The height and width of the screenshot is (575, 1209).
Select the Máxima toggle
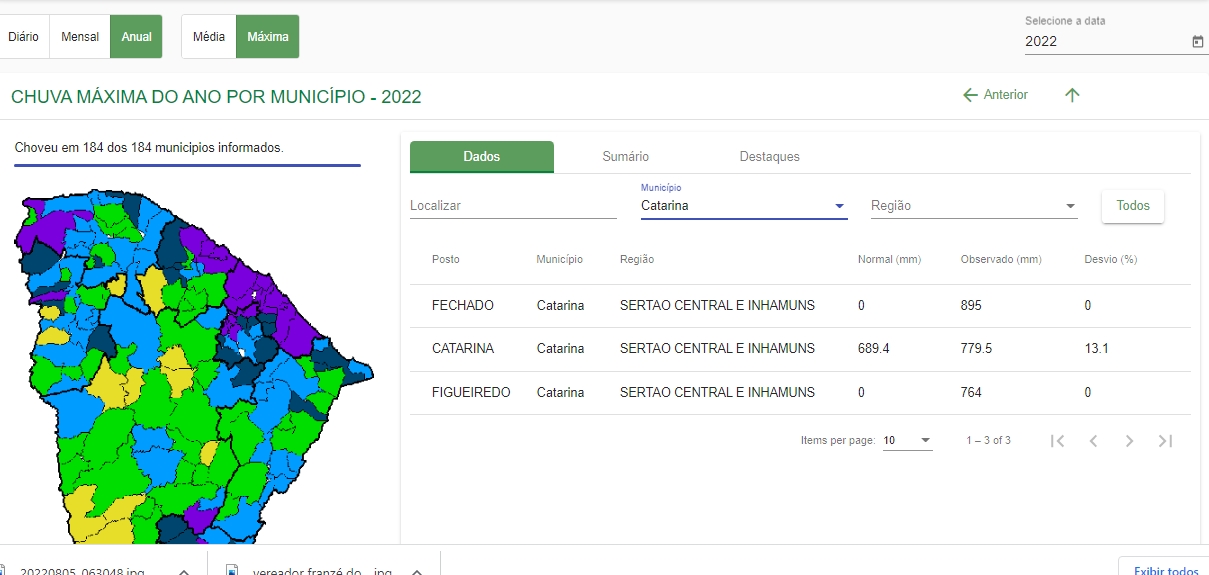coord(267,37)
